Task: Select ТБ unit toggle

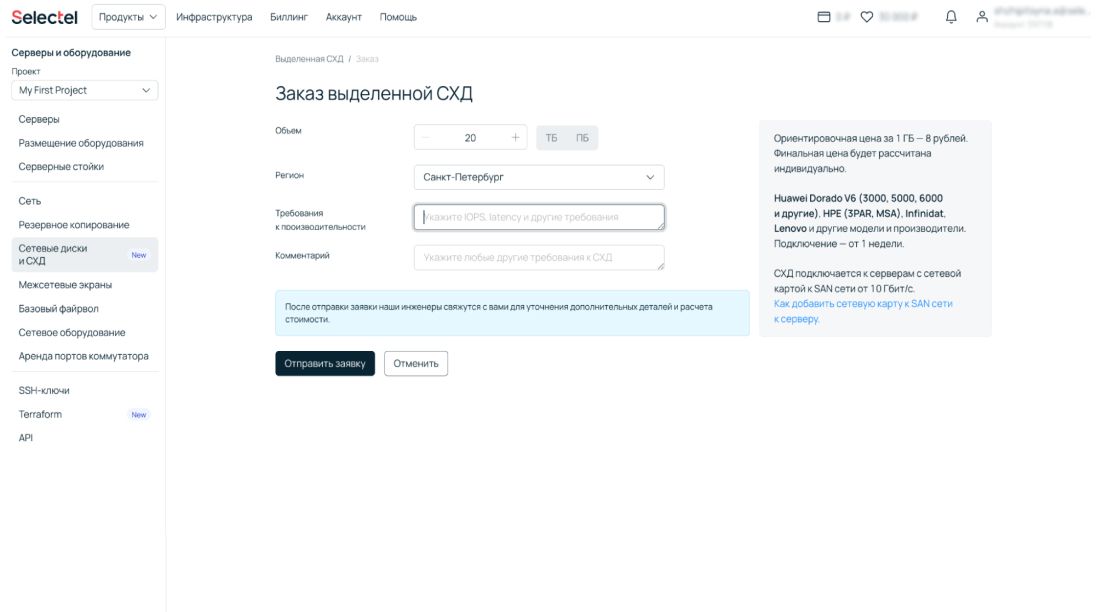Action: [551, 138]
